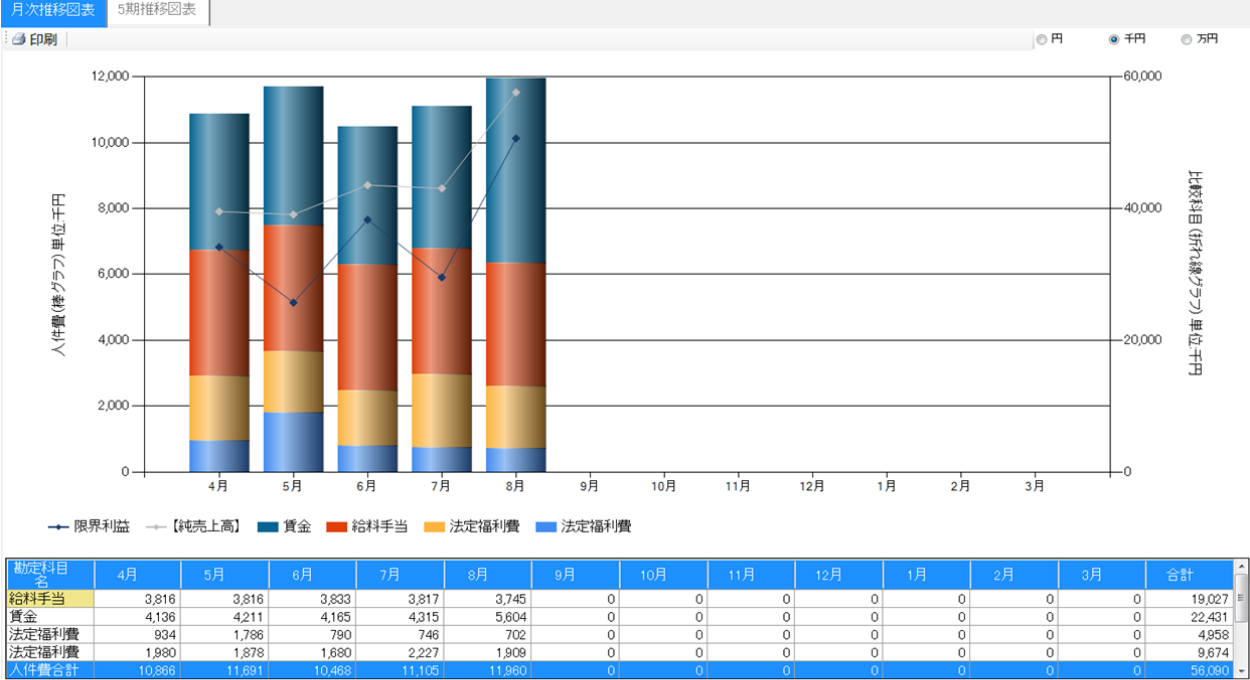Click the 【純売上高】 legend line marker
The width and height of the screenshot is (1250, 680).
(x=156, y=526)
